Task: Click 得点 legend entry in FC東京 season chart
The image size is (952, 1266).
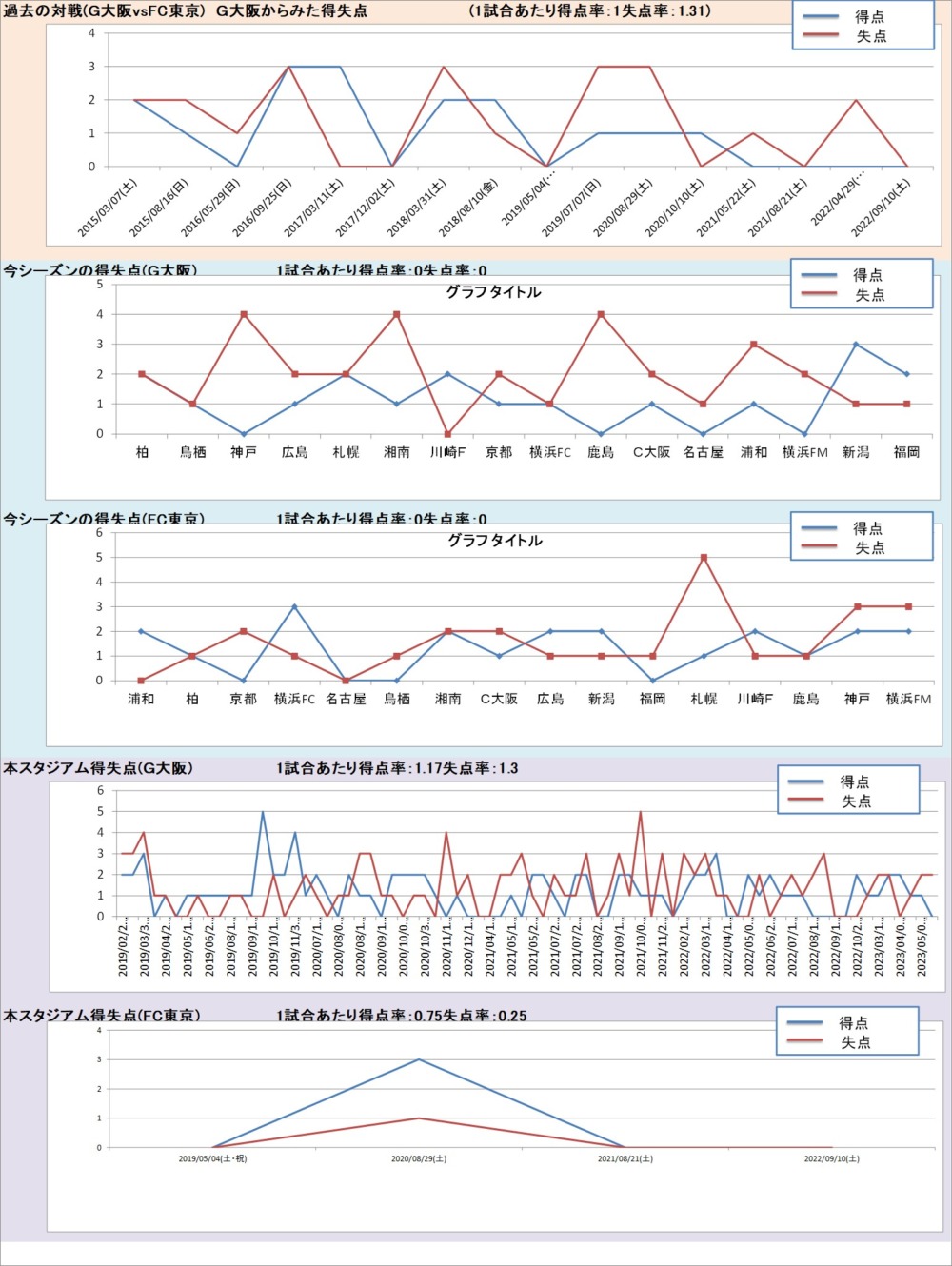Action: (867, 528)
